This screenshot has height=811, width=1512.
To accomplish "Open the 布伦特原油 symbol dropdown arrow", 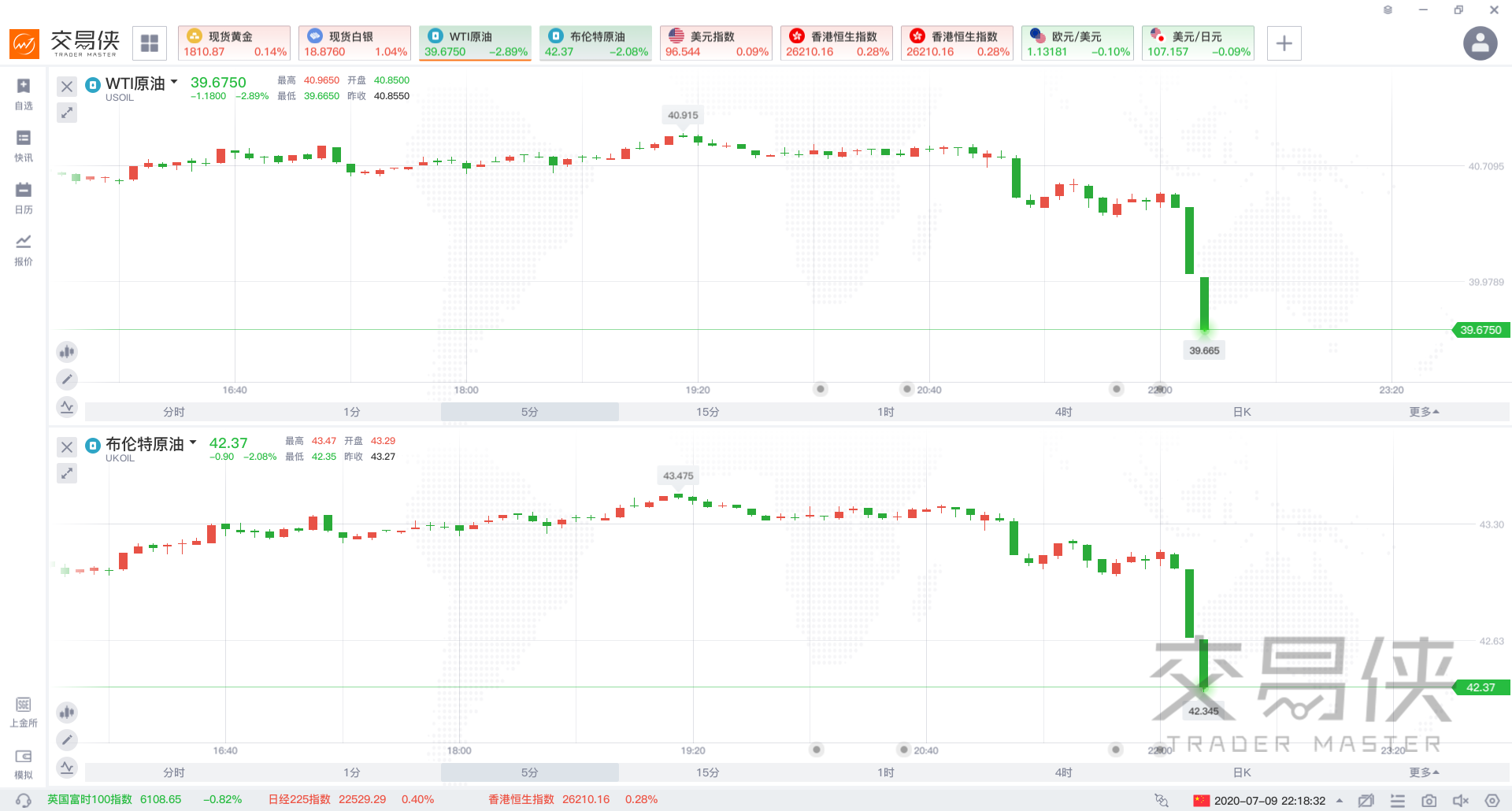I will coord(193,443).
